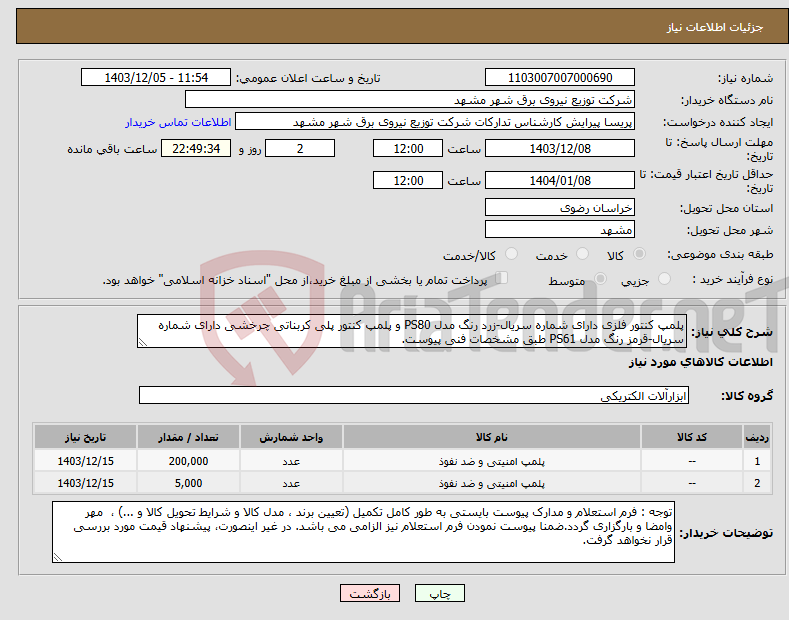
Task: Click row 2 product name پلمپ امنیتی
Action: click(492, 483)
